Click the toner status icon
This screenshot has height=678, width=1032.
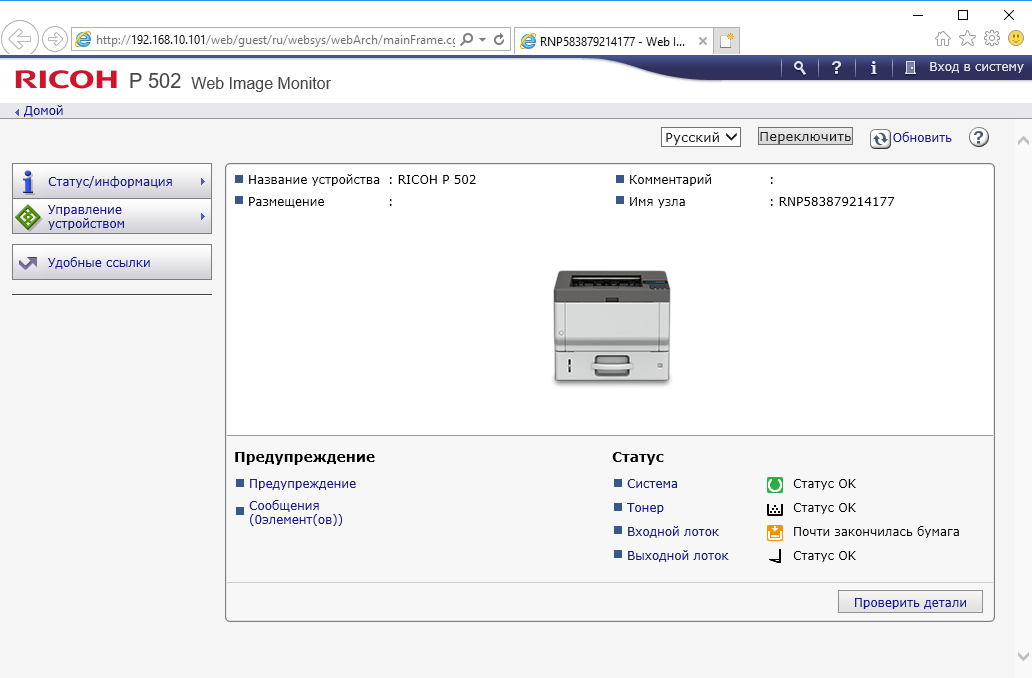(x=775, y=509)
